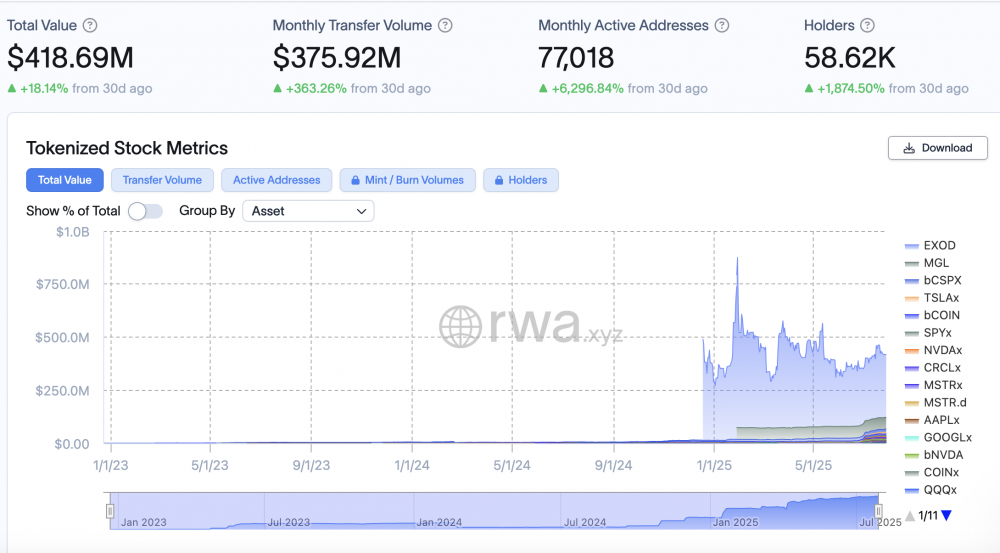Click the Holders info question-mark icon
The height and width of the screenshot is (553, 1000).
(867, 26)
